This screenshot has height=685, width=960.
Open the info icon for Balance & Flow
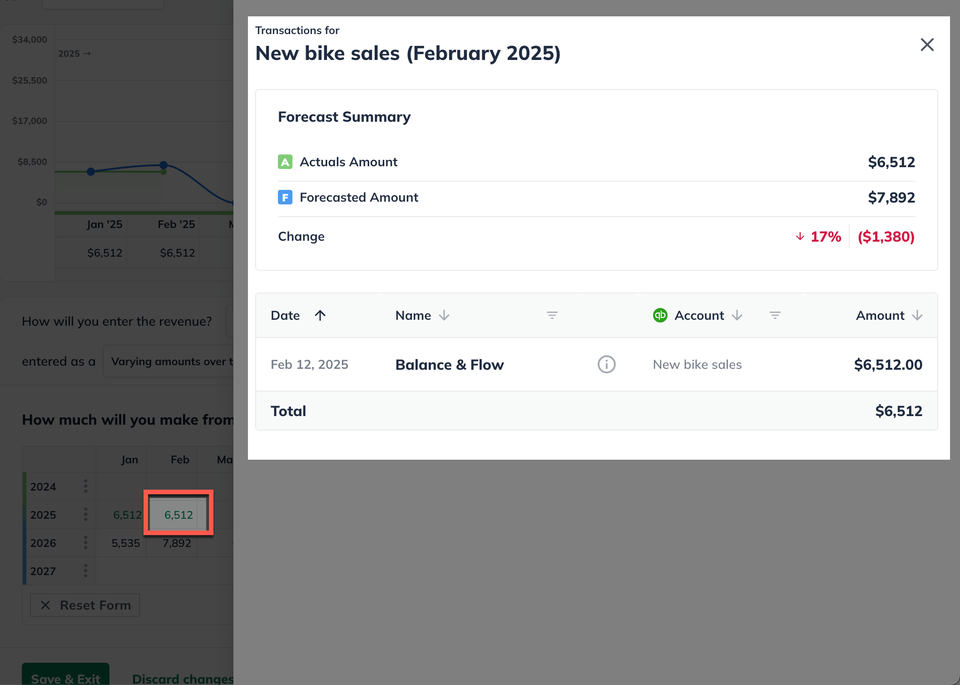[606, 364]
